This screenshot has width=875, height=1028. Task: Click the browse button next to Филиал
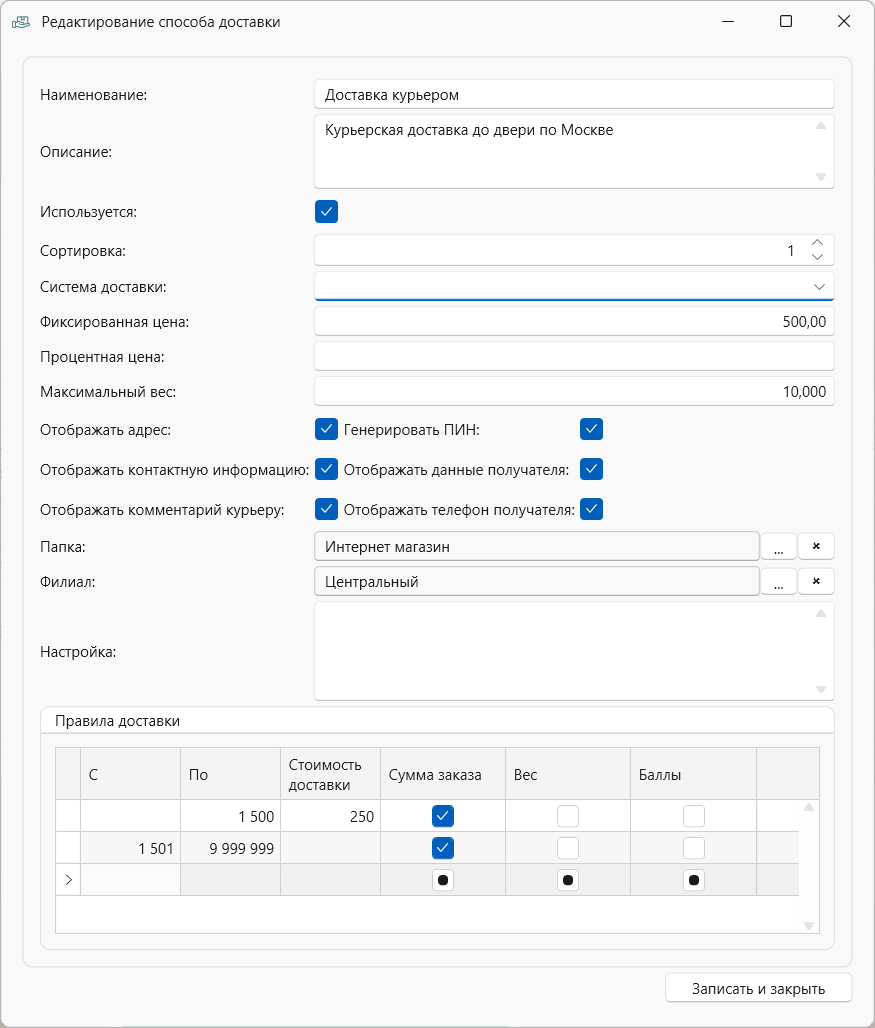coord(778,581)
